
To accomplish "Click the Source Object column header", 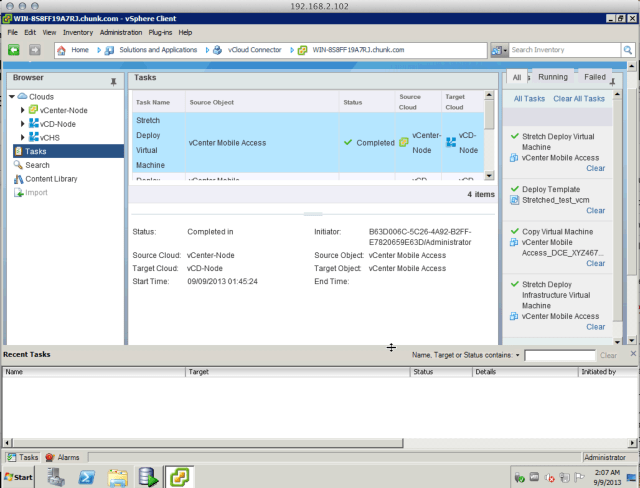I will 262,102.
